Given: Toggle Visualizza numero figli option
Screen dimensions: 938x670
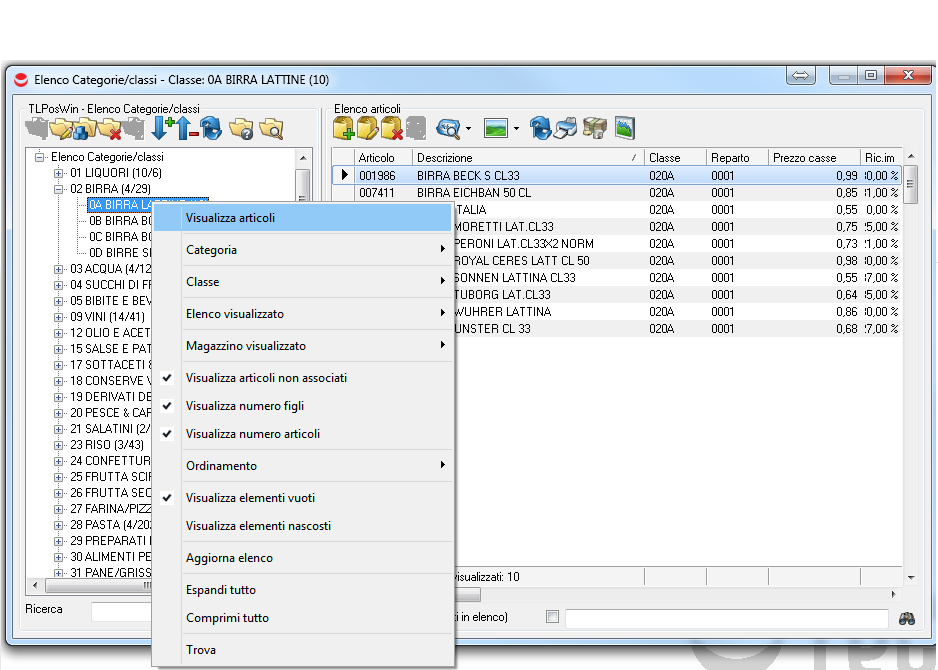Looking at the screenshot, I should point(244,406).
